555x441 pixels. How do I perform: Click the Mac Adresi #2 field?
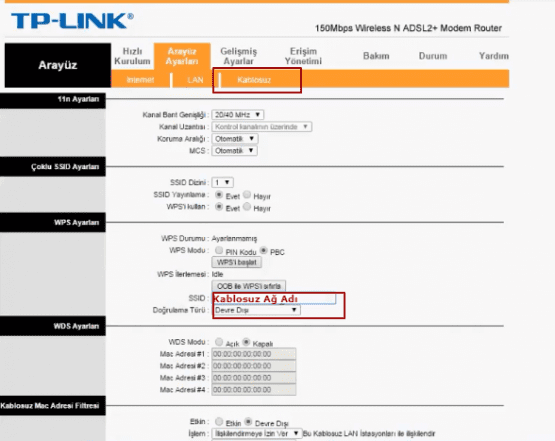click(254, 366)
